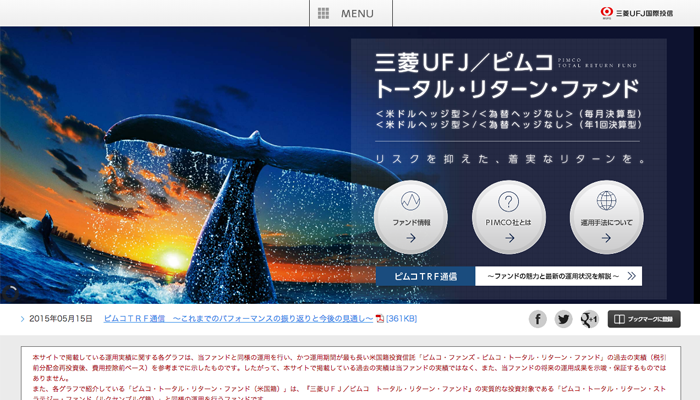Click the small arrow before 2015年05月15日
The width and height of the screenshot is (700, 400).
coord(22,319)
